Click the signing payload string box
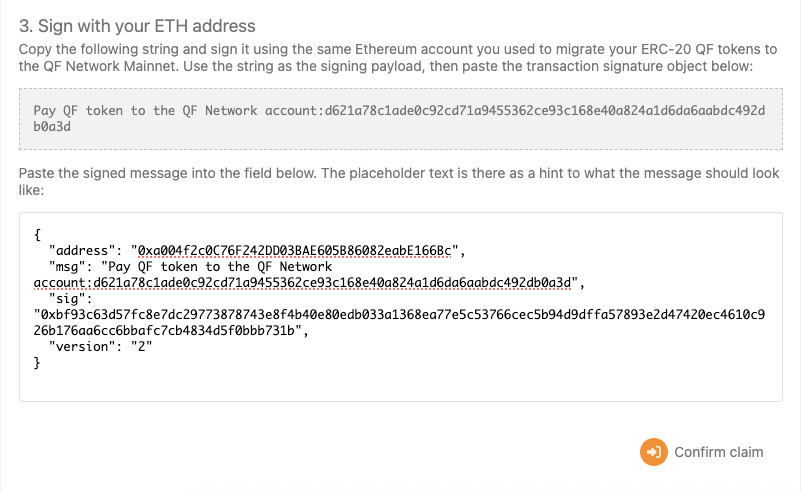 coord(400,119)
